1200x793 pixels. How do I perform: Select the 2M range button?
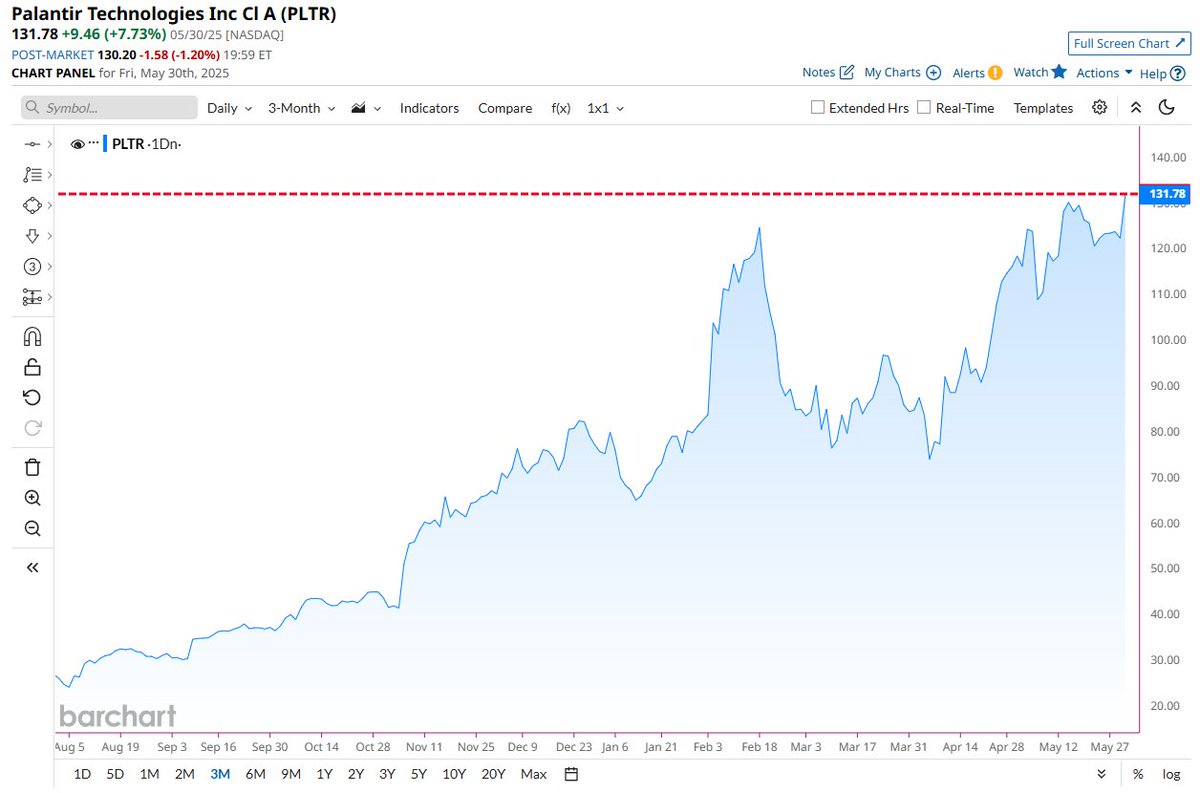tap(184, 774)
